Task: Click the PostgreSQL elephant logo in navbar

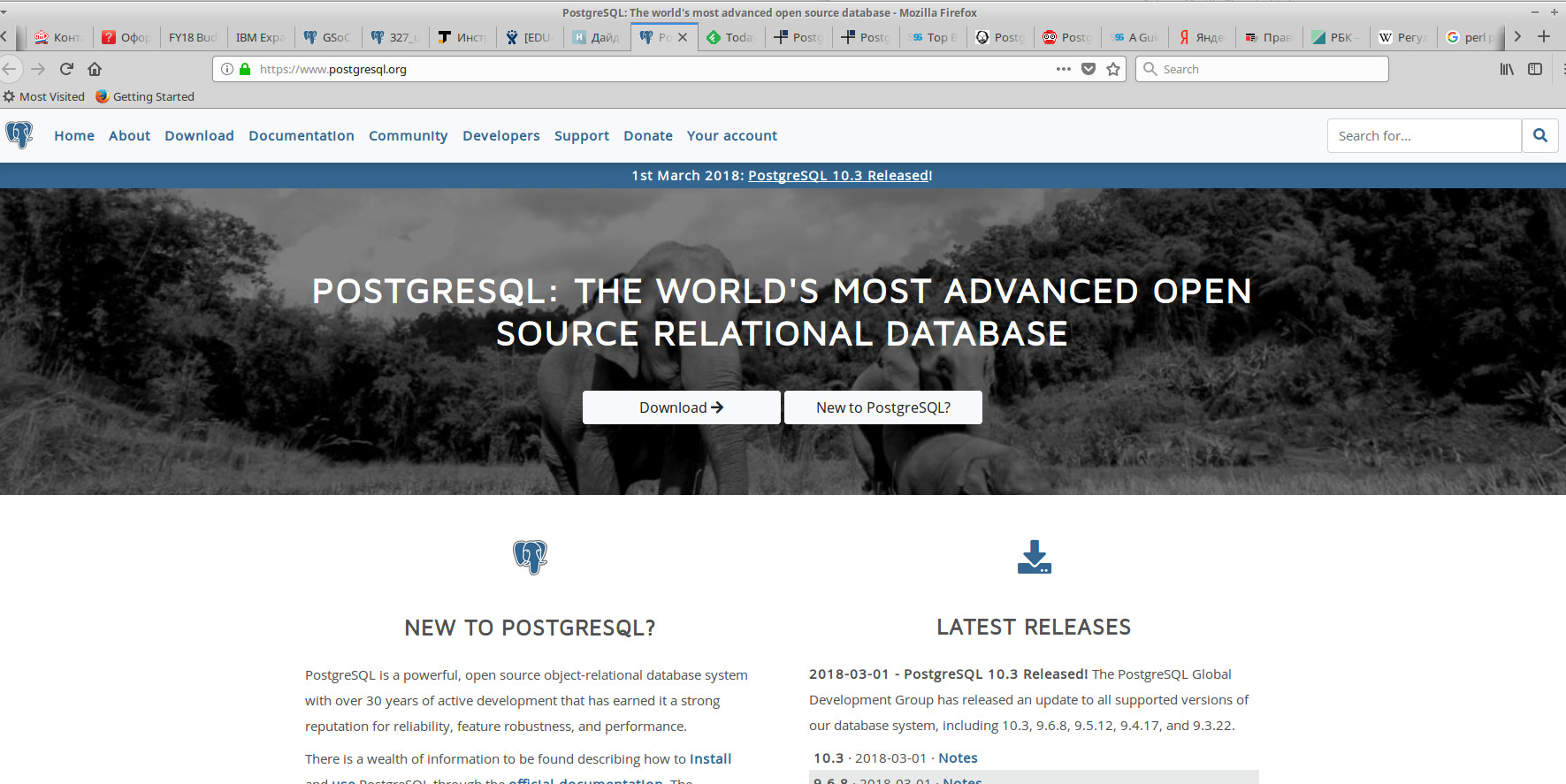Action: [x=19, y=135]
